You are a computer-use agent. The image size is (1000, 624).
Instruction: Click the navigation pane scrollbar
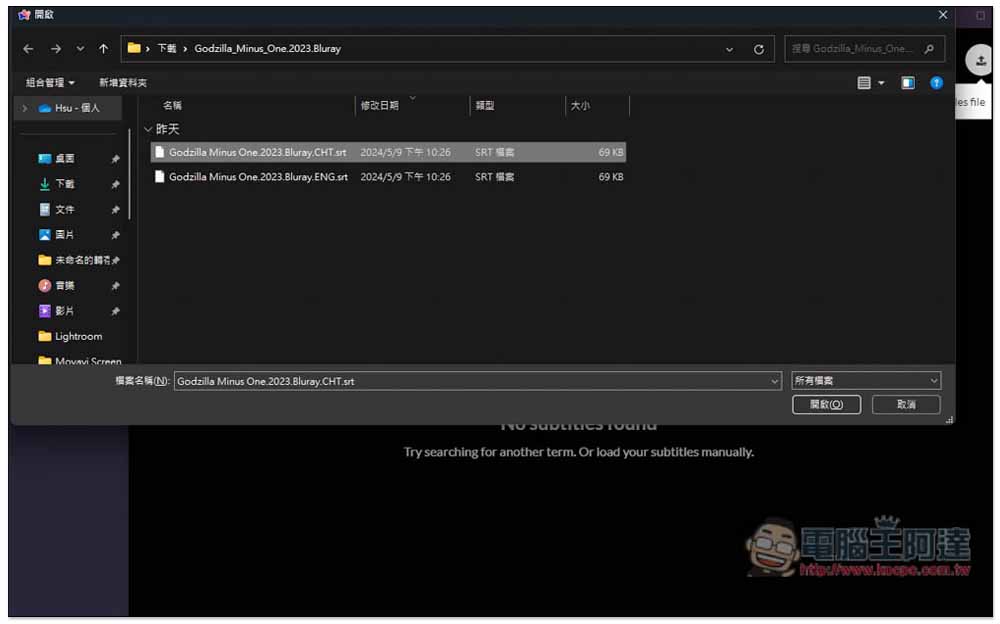click(x=129, y=174)
